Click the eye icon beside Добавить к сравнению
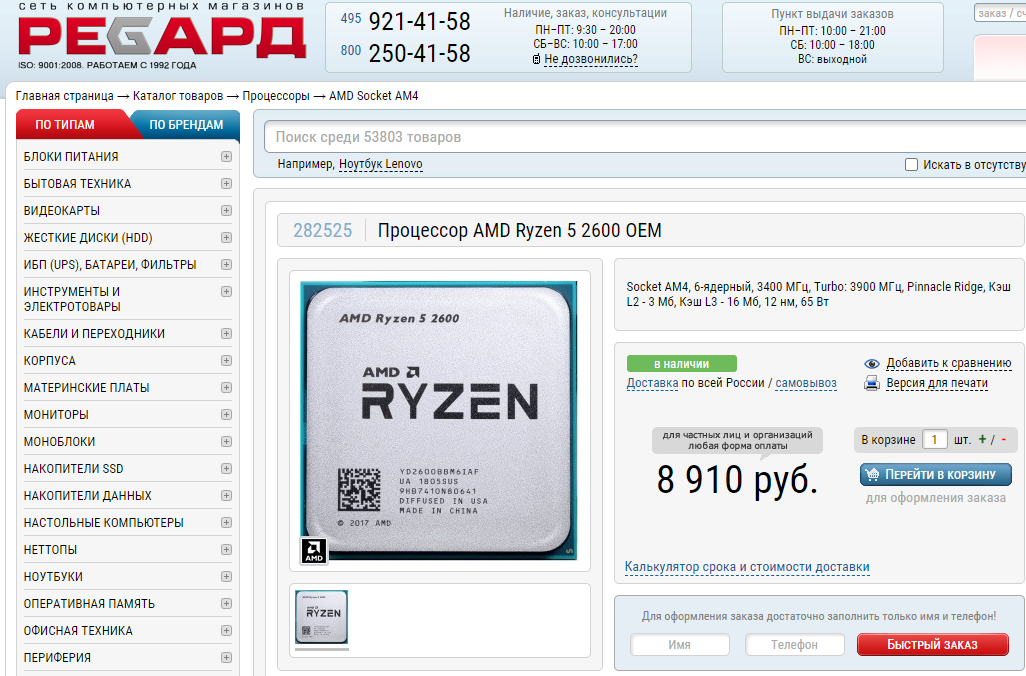This screenshot has width=1026, height=676. point(872,364)
